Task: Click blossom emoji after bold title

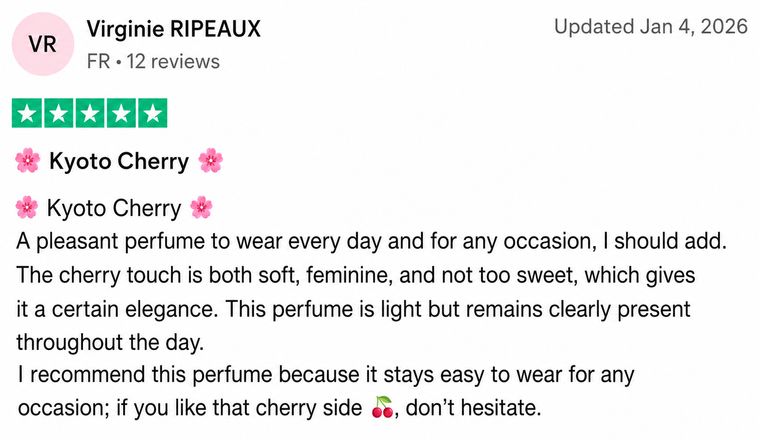Action: [211, 160]
